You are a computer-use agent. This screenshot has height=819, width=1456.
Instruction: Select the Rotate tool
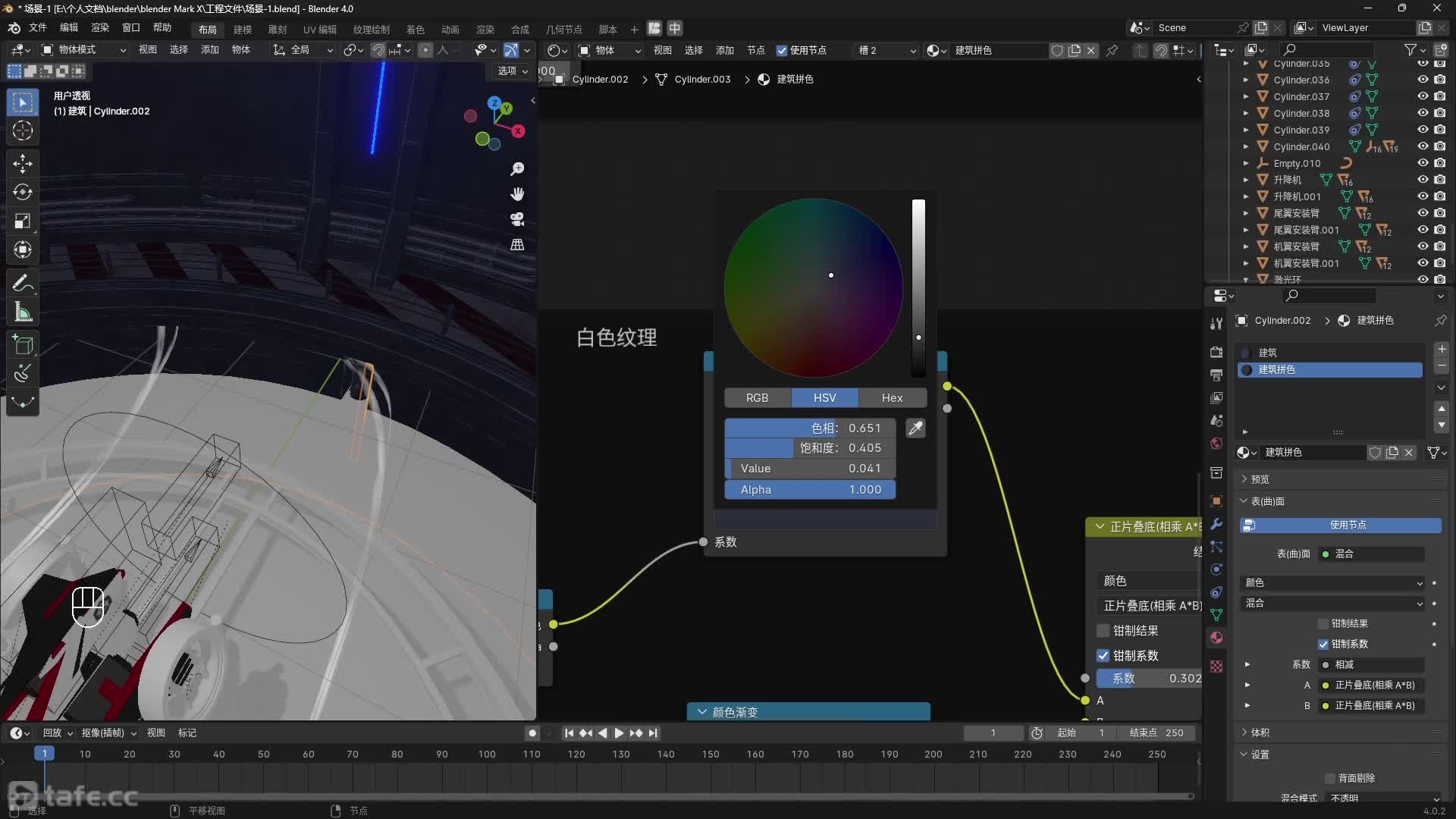pyautogui.click(x=23, y=192)
